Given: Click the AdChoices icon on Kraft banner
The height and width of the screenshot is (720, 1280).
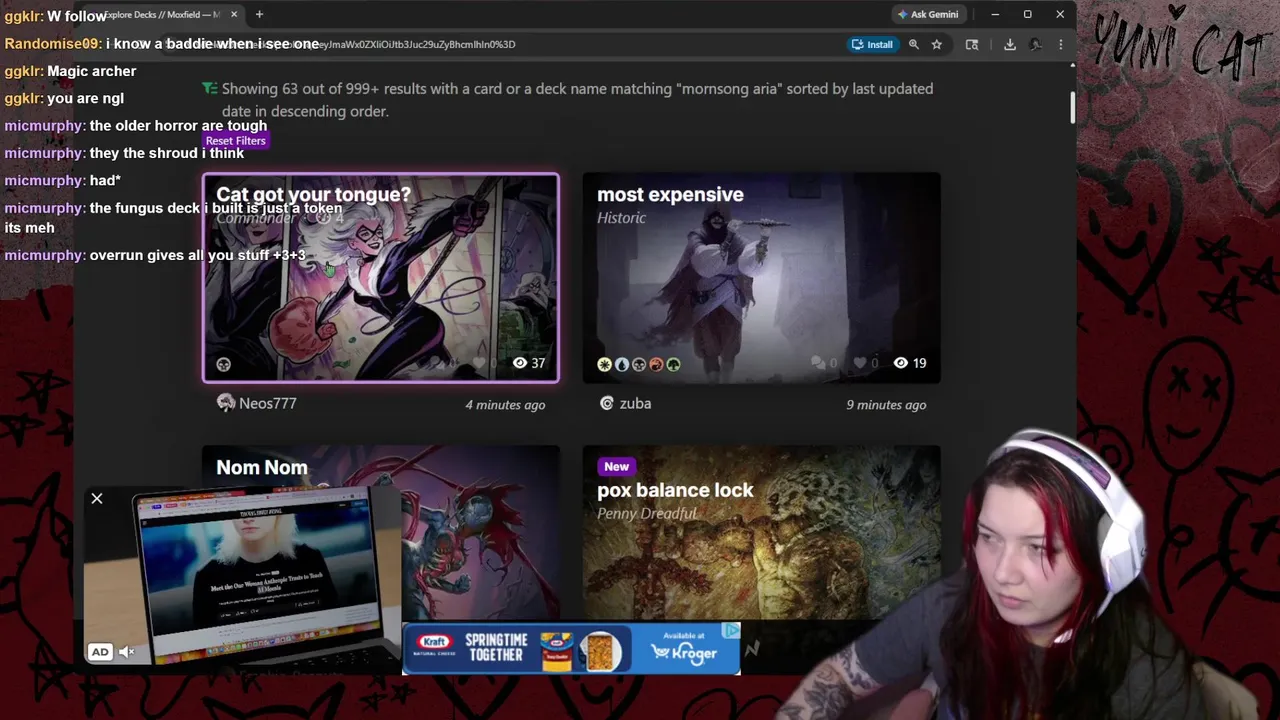Looking at the screenshot, I should coord(732,630).
